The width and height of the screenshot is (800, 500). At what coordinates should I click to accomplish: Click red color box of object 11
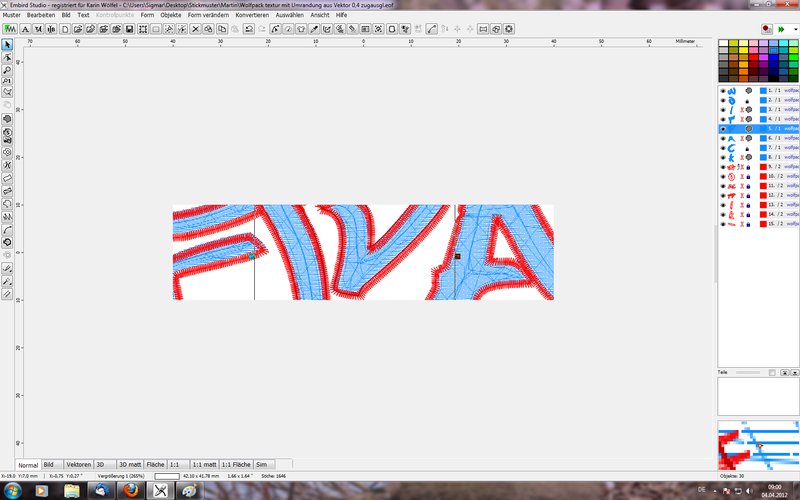pos(763,186)
